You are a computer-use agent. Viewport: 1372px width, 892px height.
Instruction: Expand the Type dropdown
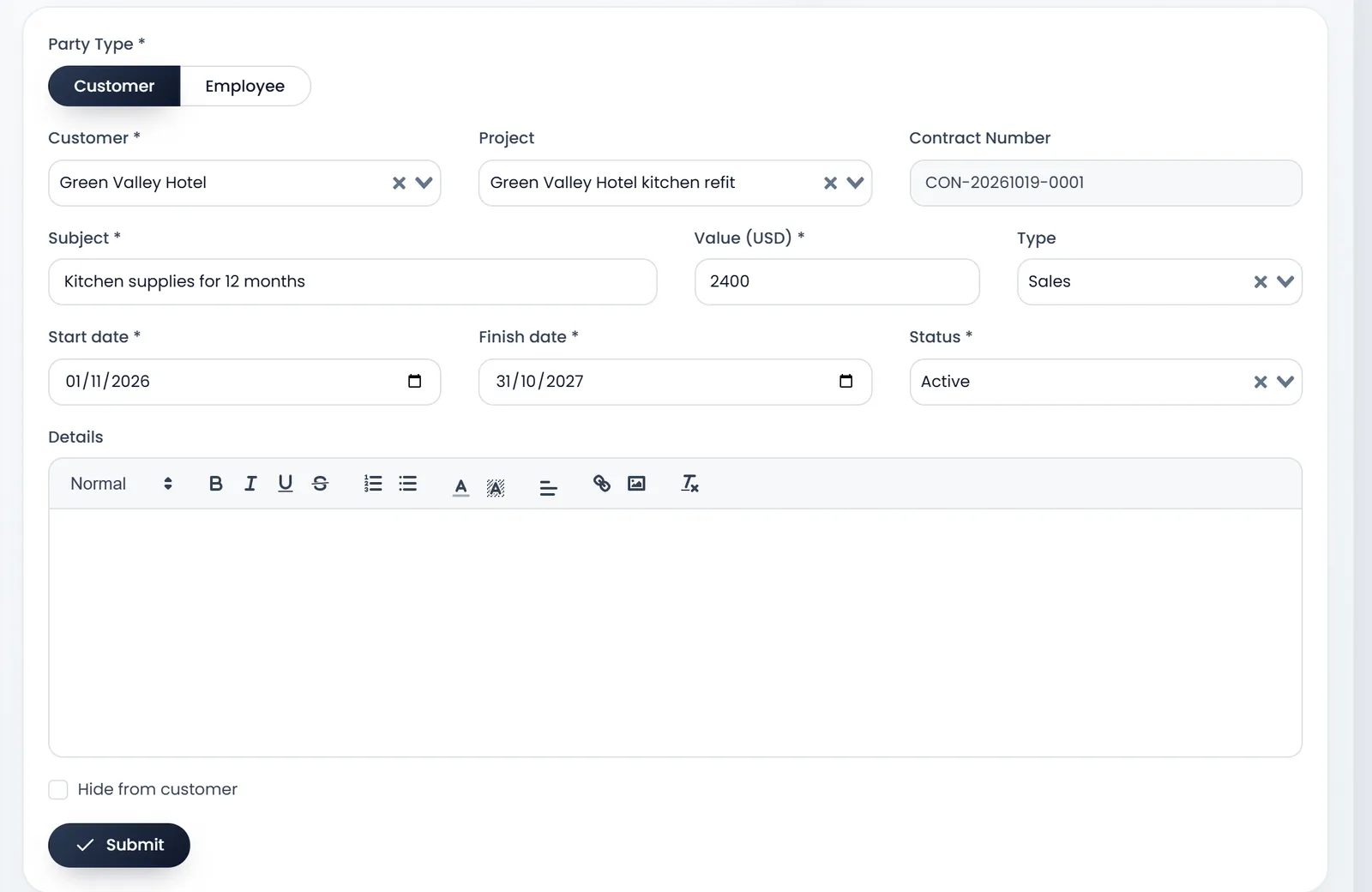pos(1285,282)
